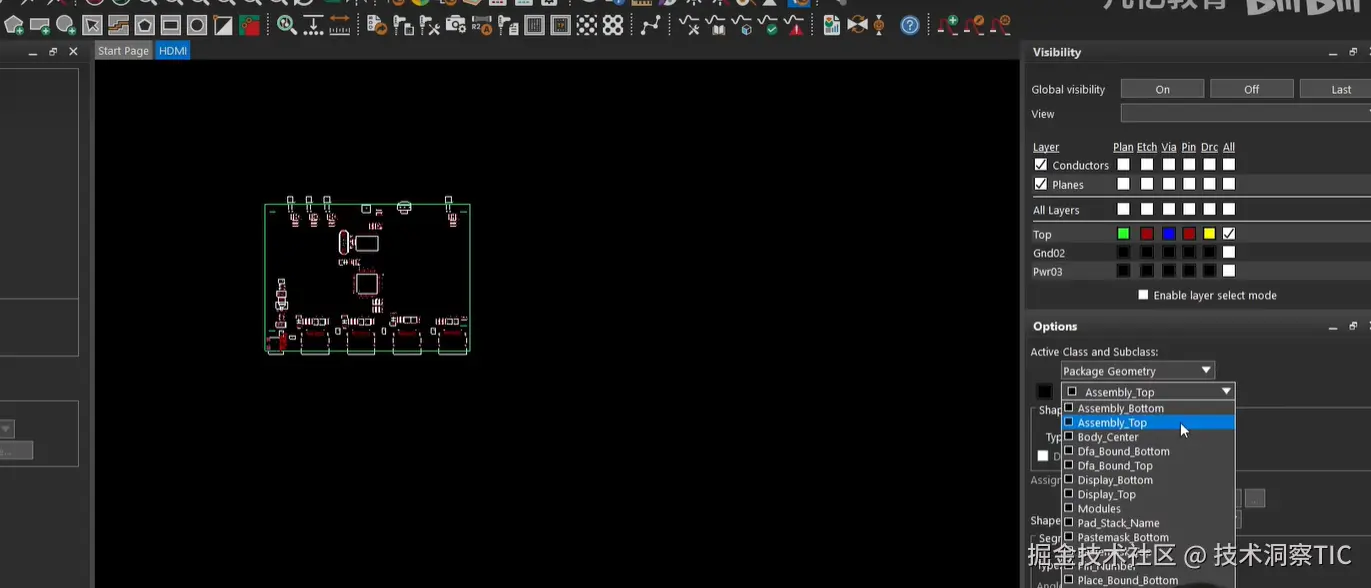1371x588 pixels.
Task: Turn global visibility Off
Action: (1251, 89)
